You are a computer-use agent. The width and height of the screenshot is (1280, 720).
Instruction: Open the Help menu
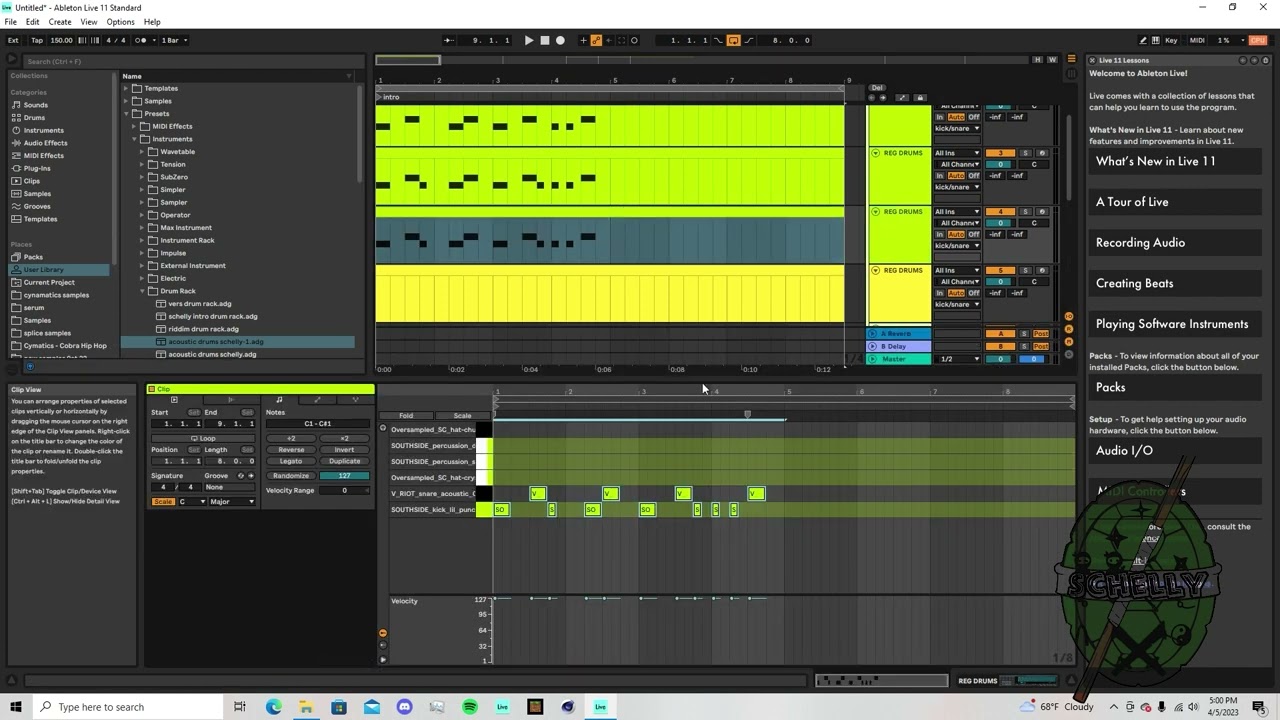(152, 22)
